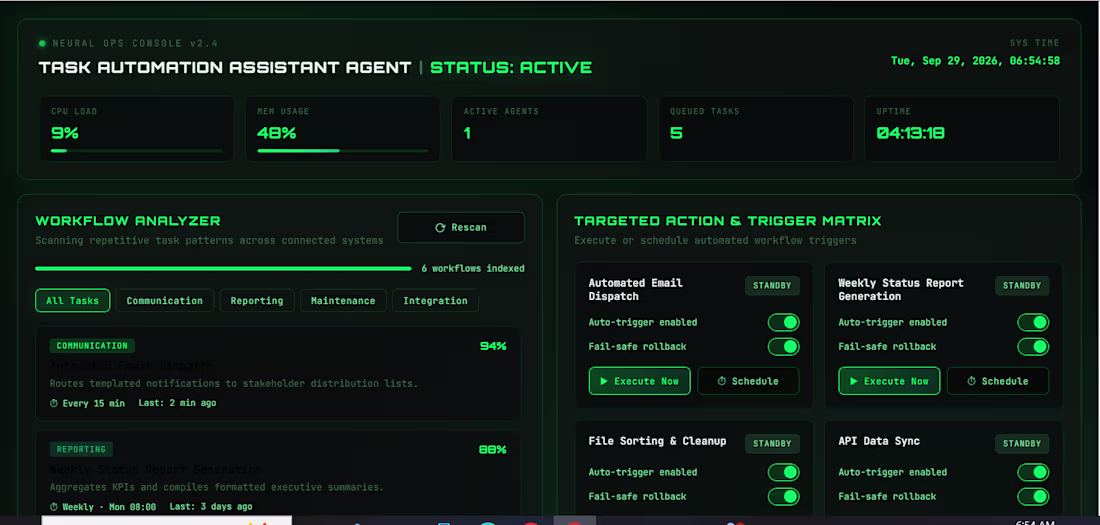The width and height of the screenshot is (1100, 525).
Task: Click the workflow scan progress bar
Action: [223, 268]
